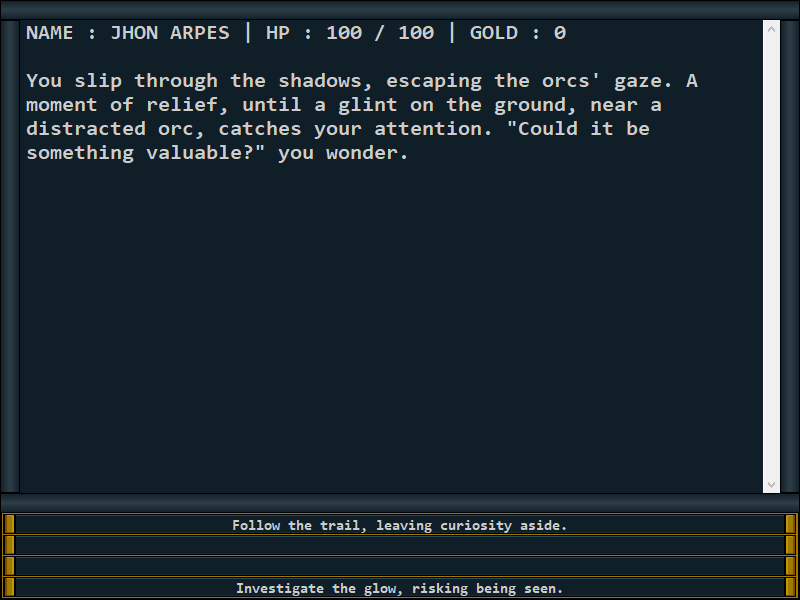This screenshot has height=600, width=800.
Task: Click gold end cap right of Investigate the glow
Action: [790, 588]
